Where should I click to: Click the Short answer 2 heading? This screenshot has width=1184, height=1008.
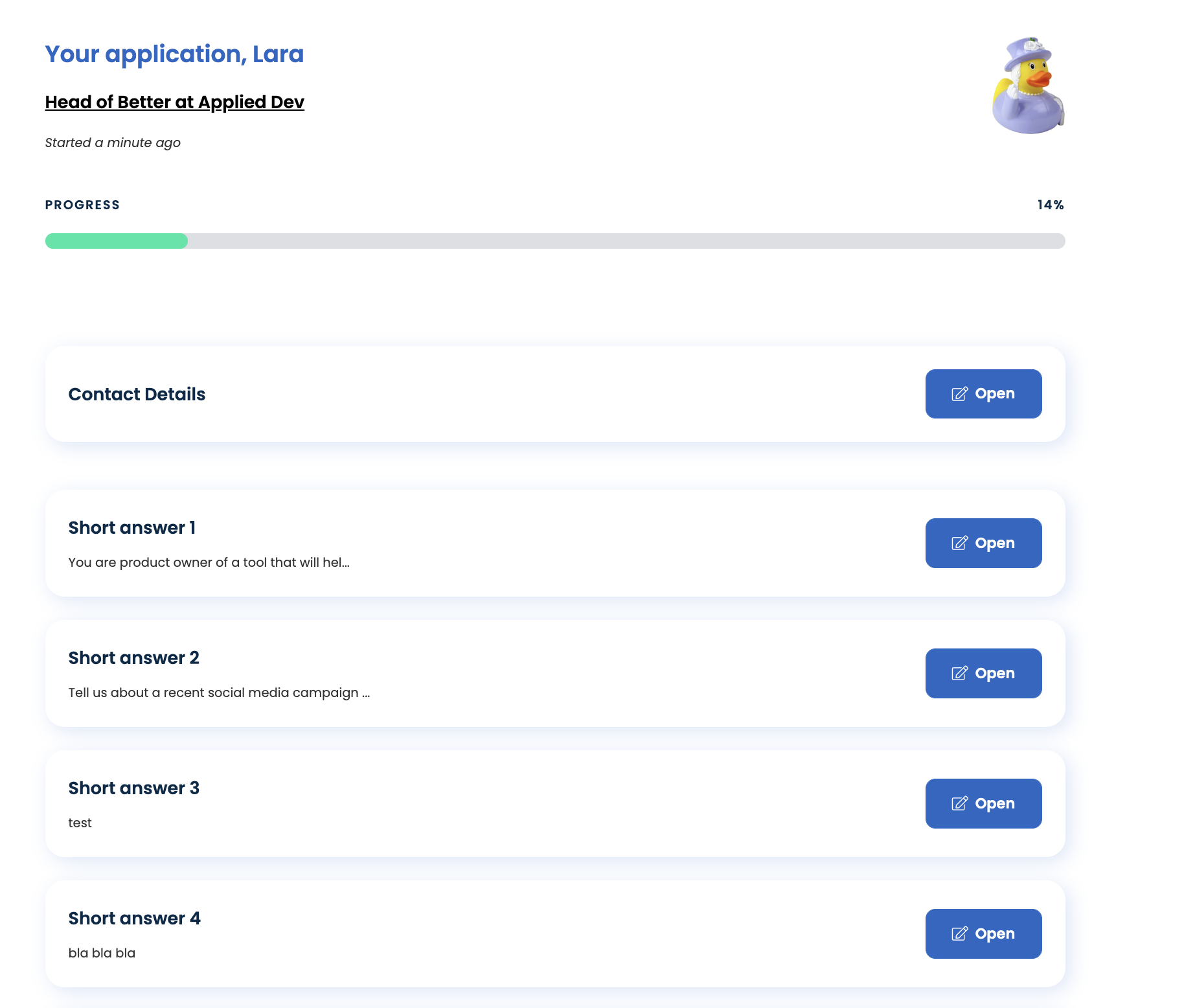(x=134, y=658)
